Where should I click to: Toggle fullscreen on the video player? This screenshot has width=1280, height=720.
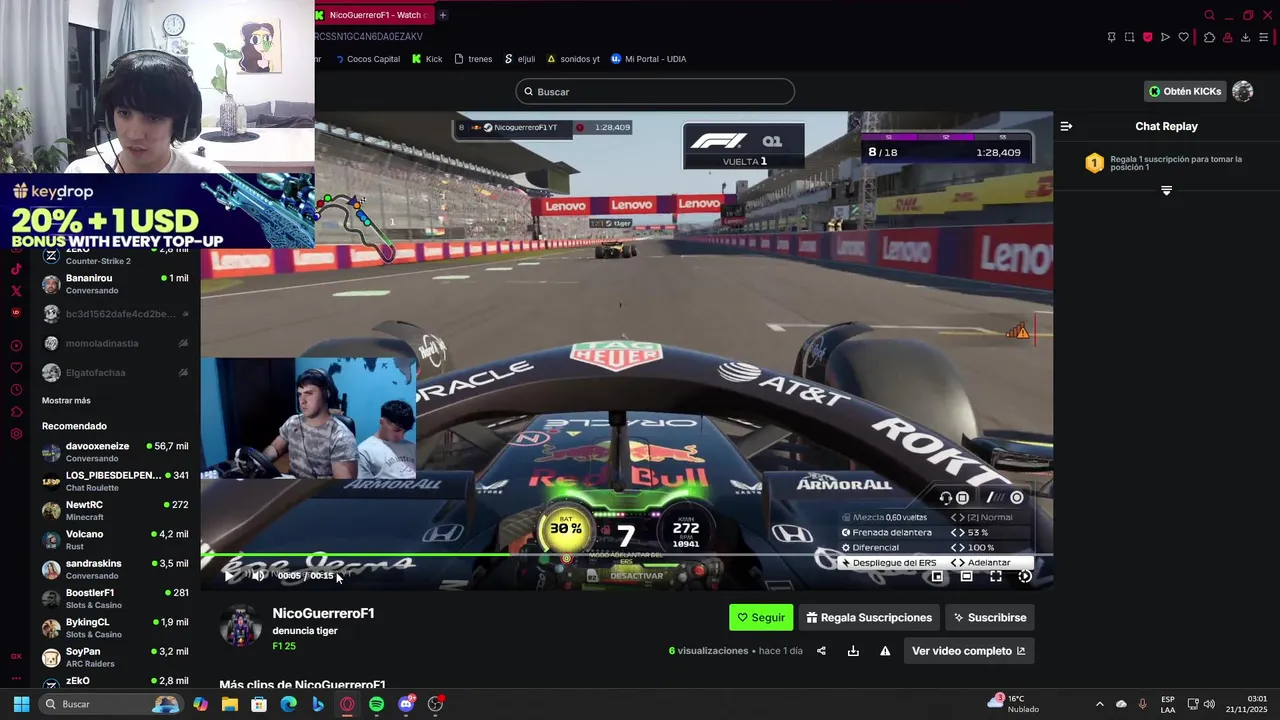click(996, 576)
